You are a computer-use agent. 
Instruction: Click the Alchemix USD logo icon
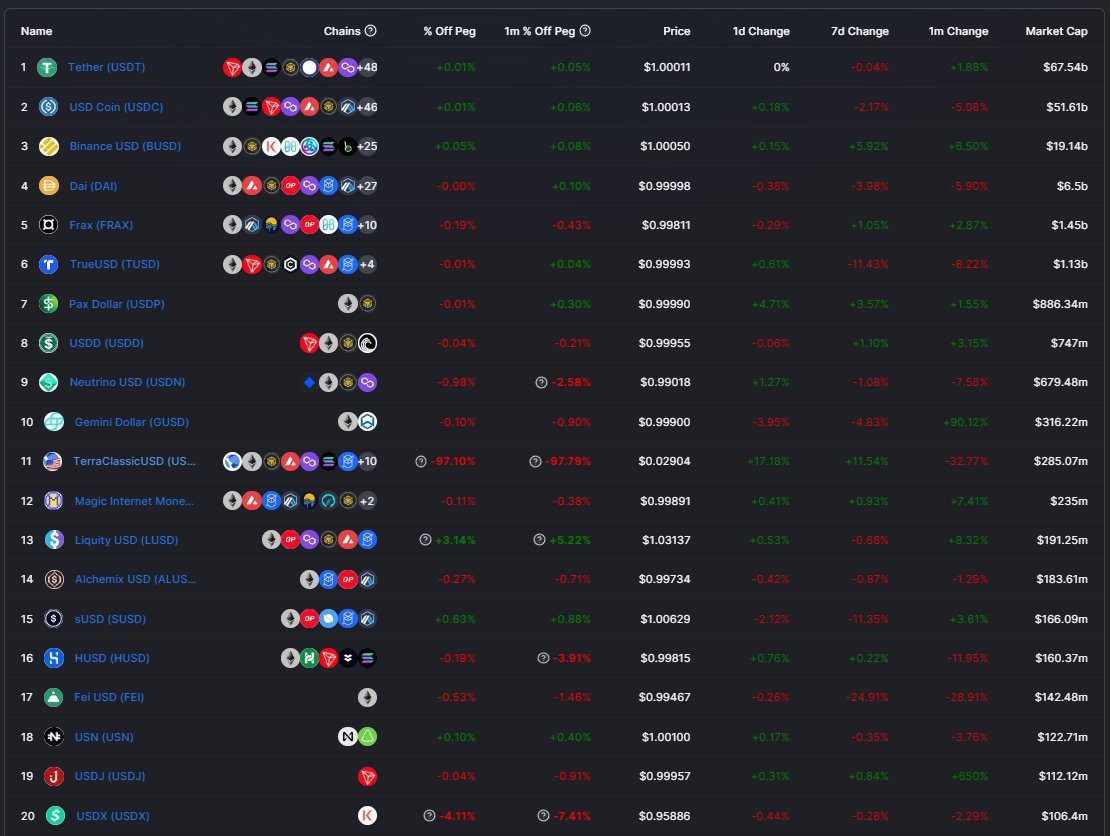pyautogui.click(x=54, y=579)
